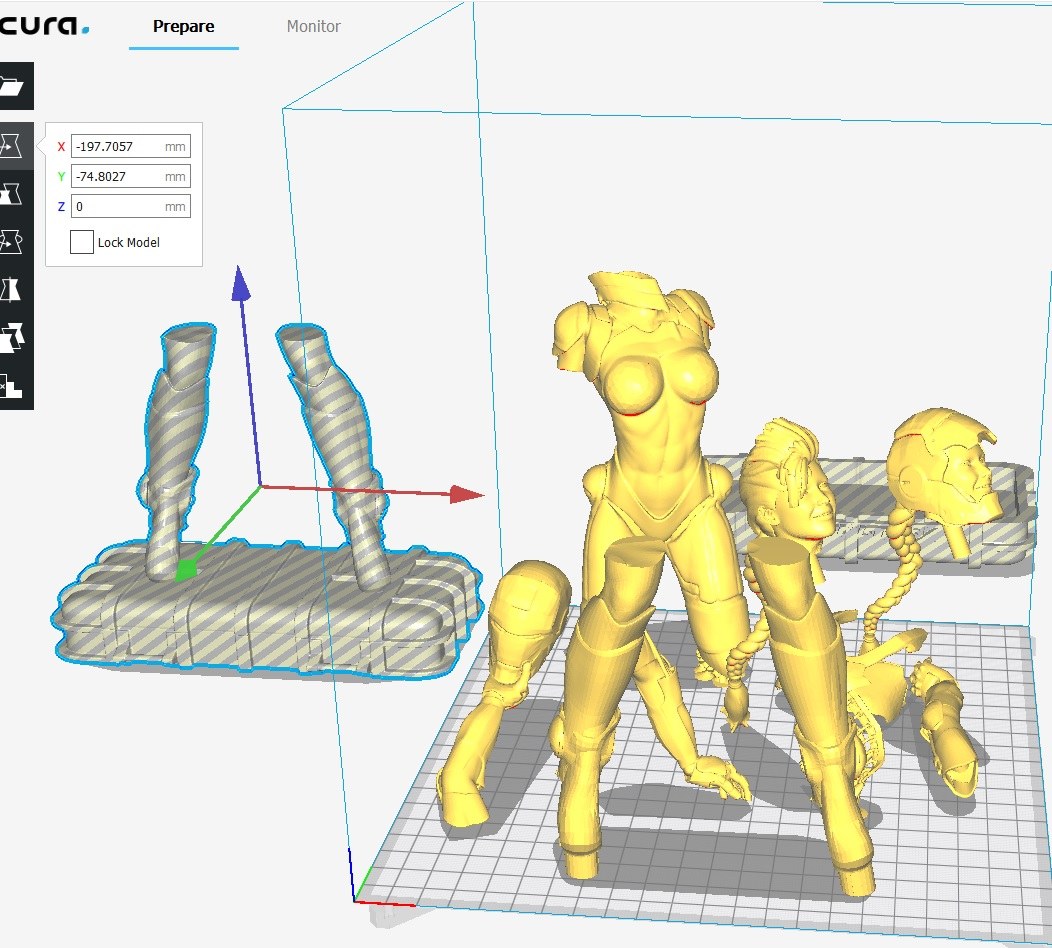Image resolution: width=1052 pixels, height=948 pixels.
Task: Click the green Y-axis move handle
Action: tap(187, 570)
